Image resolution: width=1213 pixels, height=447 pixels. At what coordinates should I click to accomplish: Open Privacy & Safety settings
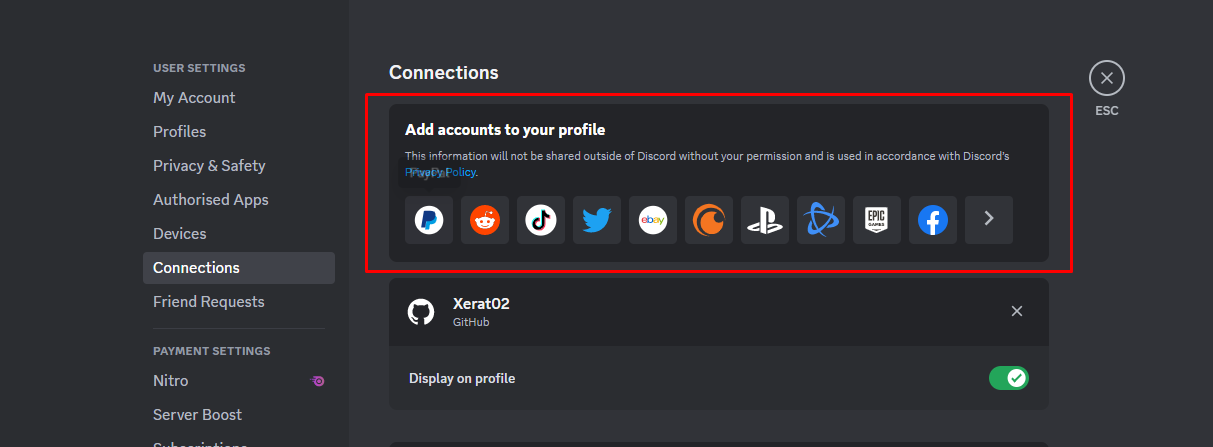[x=209, y=166]
